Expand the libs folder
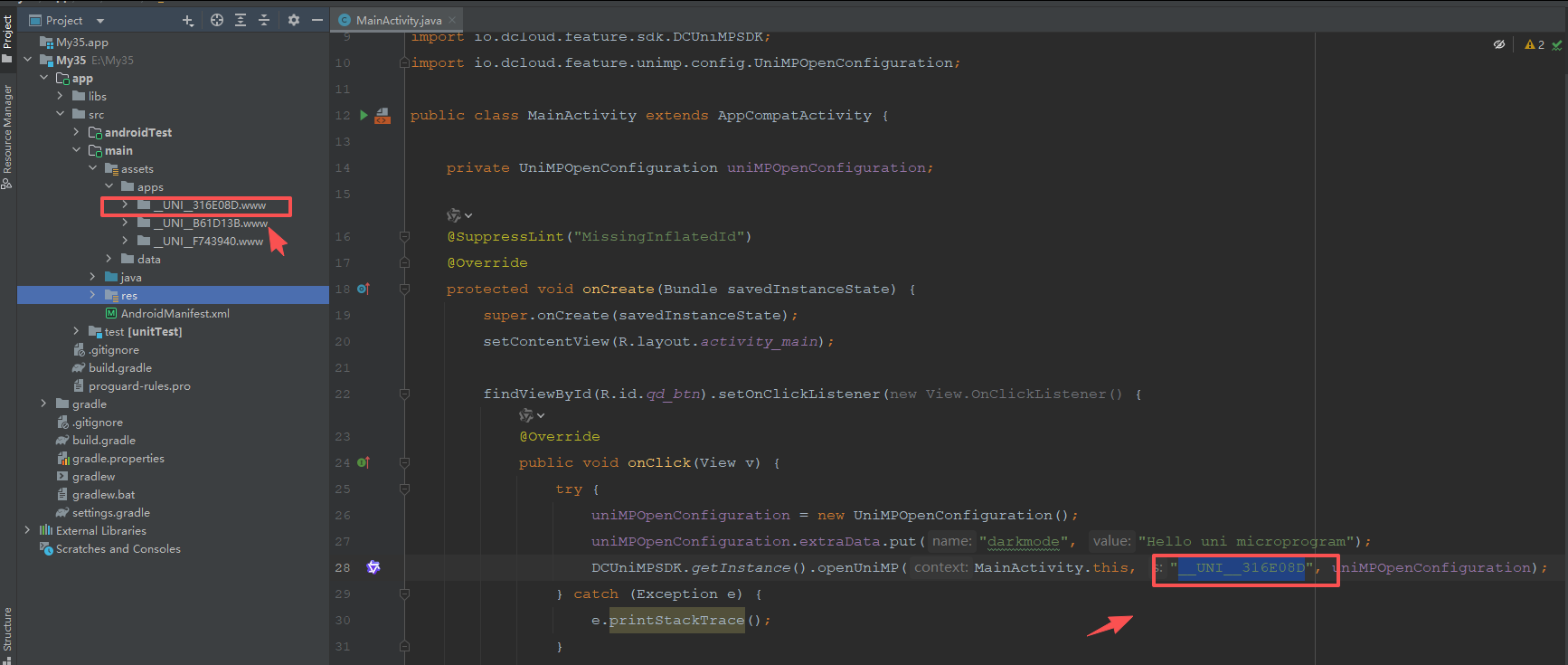Viewport: 1568px width, 665px height. tap(60, 96)
